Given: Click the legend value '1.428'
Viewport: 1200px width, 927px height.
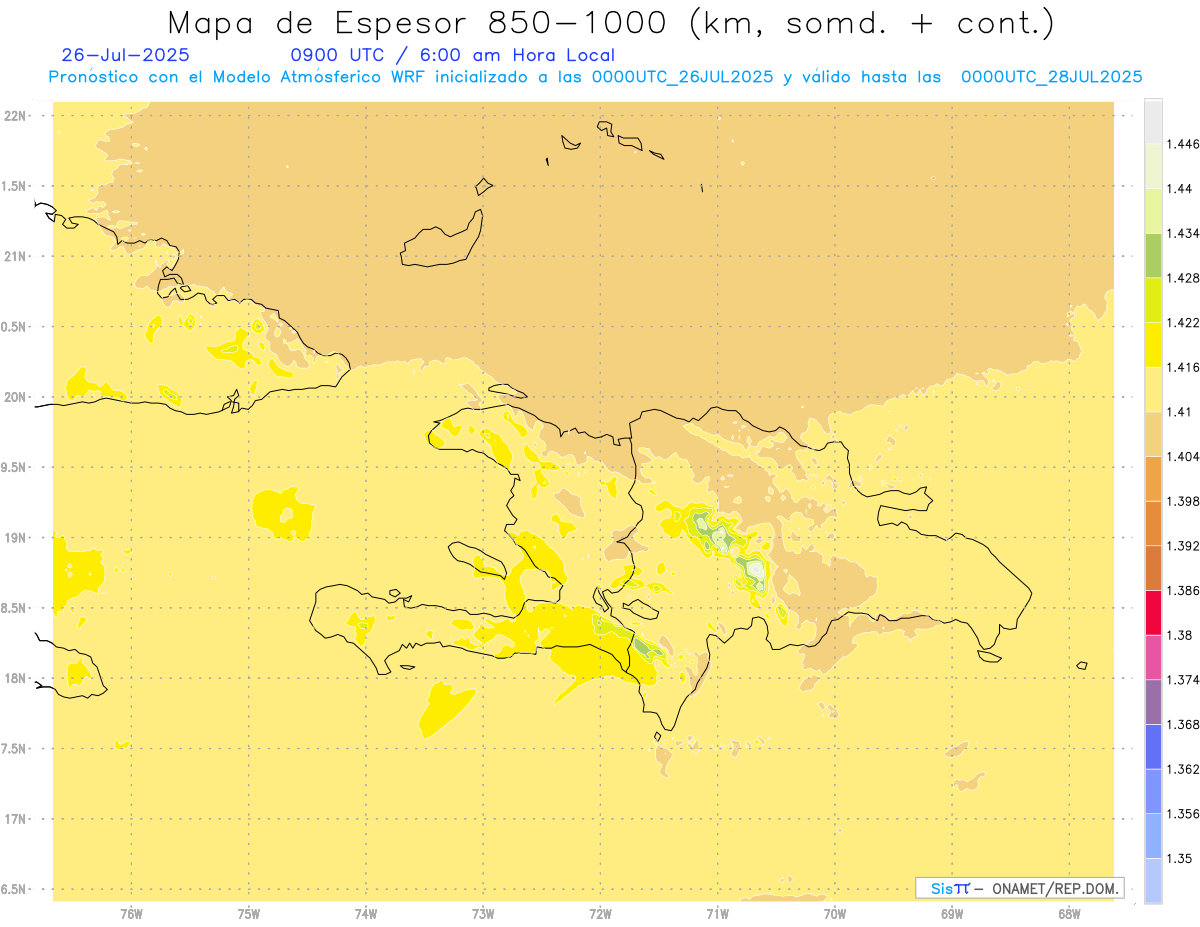Looking at the screenshot, I should click(x=1182, y=278).
